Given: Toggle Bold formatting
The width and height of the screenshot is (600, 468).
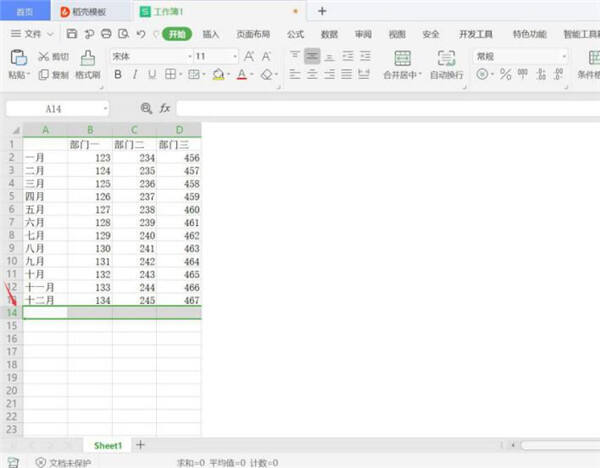Looking at the screenshot, I should tap(118, 74).
